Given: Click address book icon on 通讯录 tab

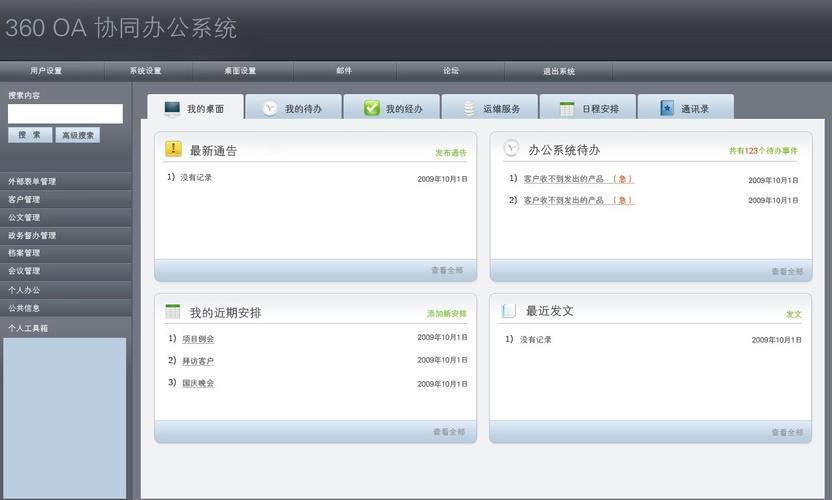Looking at the screenshot, I should 667,109.
